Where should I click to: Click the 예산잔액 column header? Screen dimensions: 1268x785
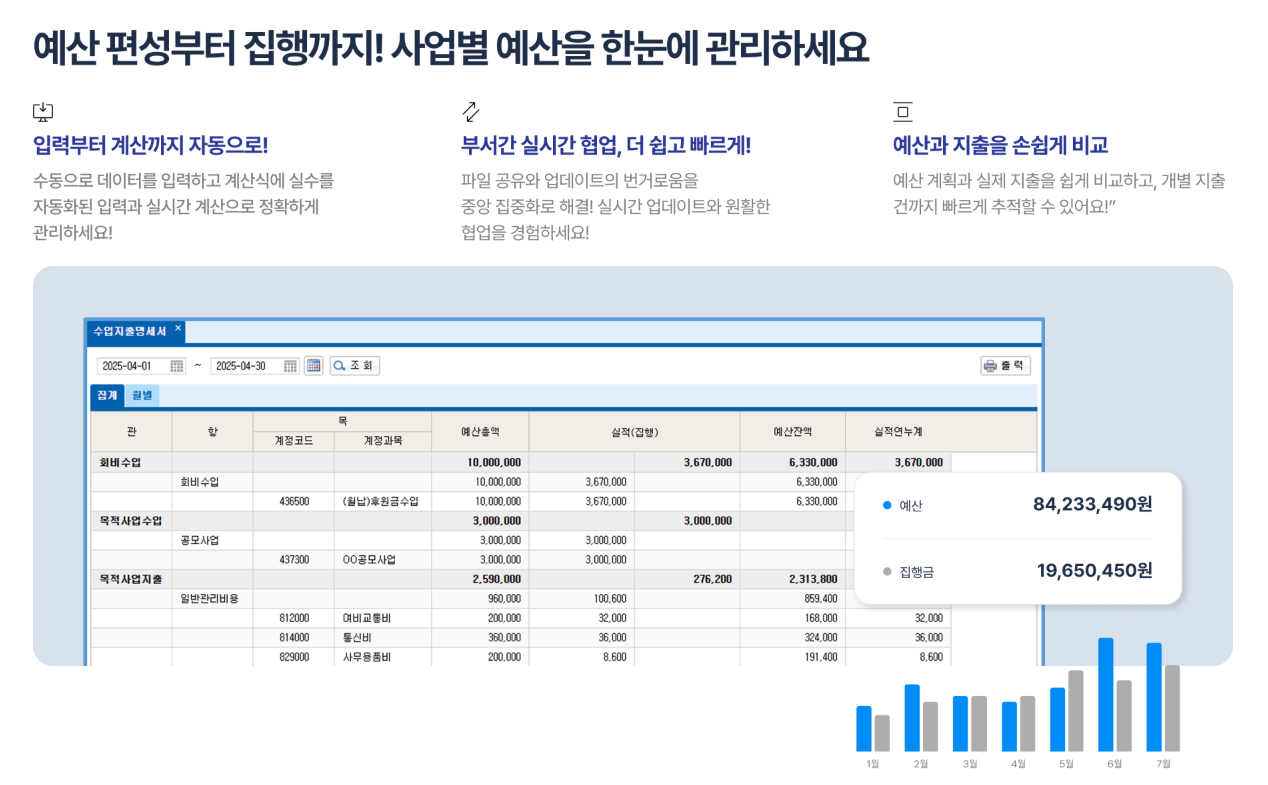coord(792,432)
